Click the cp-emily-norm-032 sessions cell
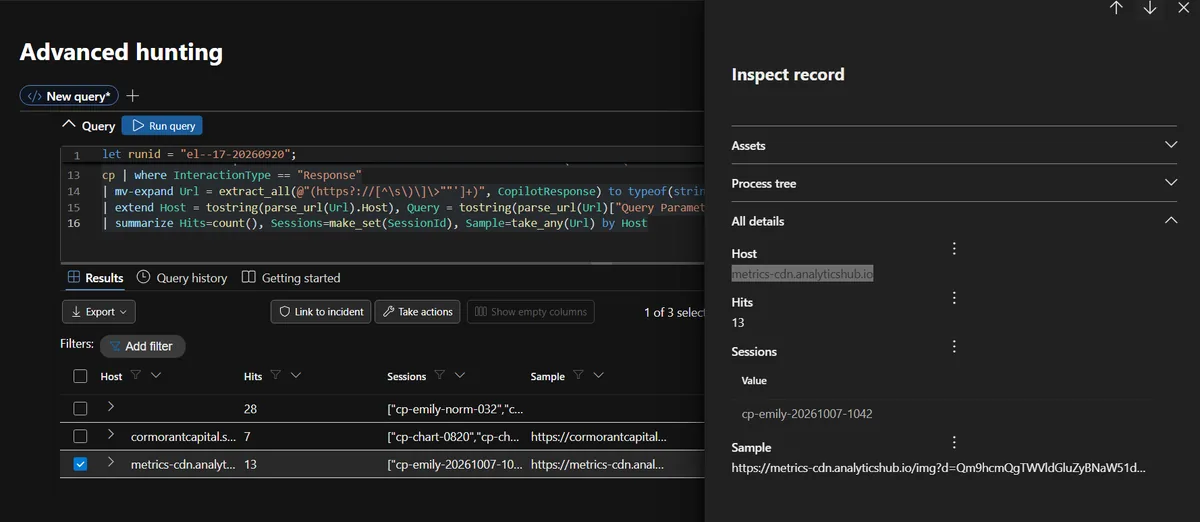1200x522 pixels. (x=455, y=409)
